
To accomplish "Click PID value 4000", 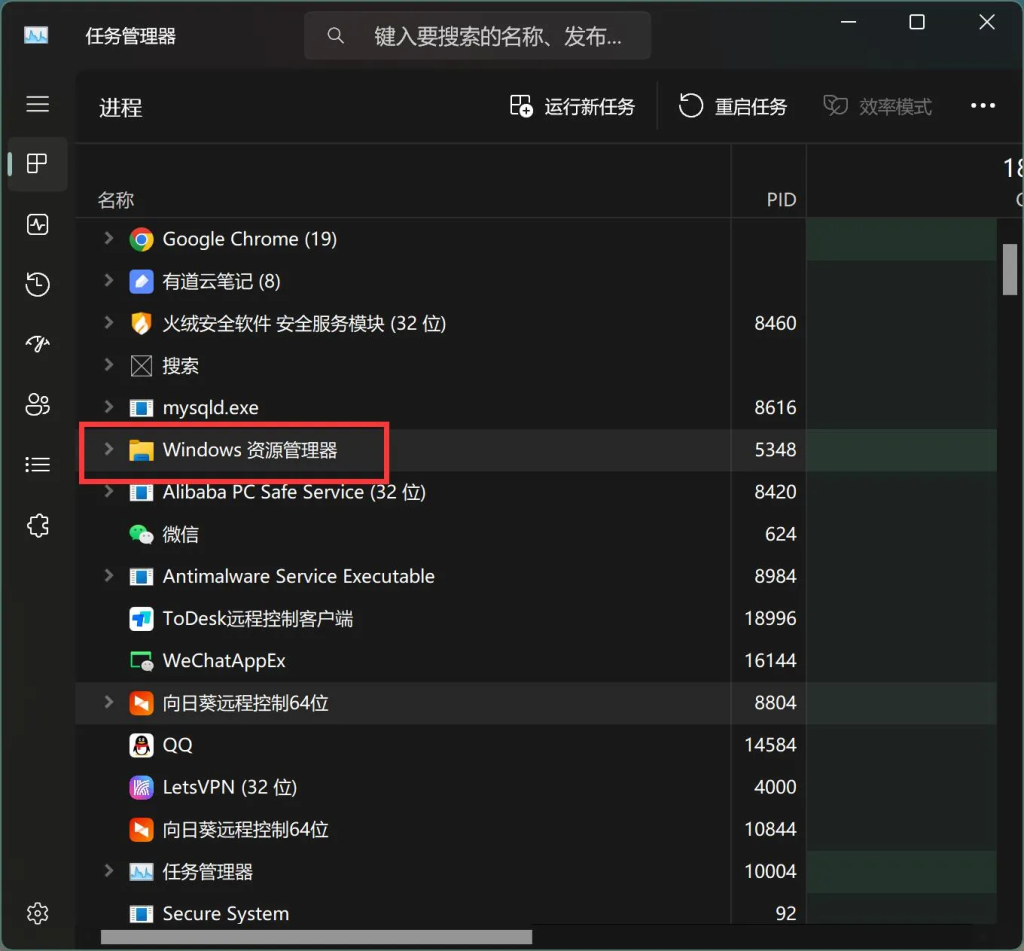I will click(775, 787).
